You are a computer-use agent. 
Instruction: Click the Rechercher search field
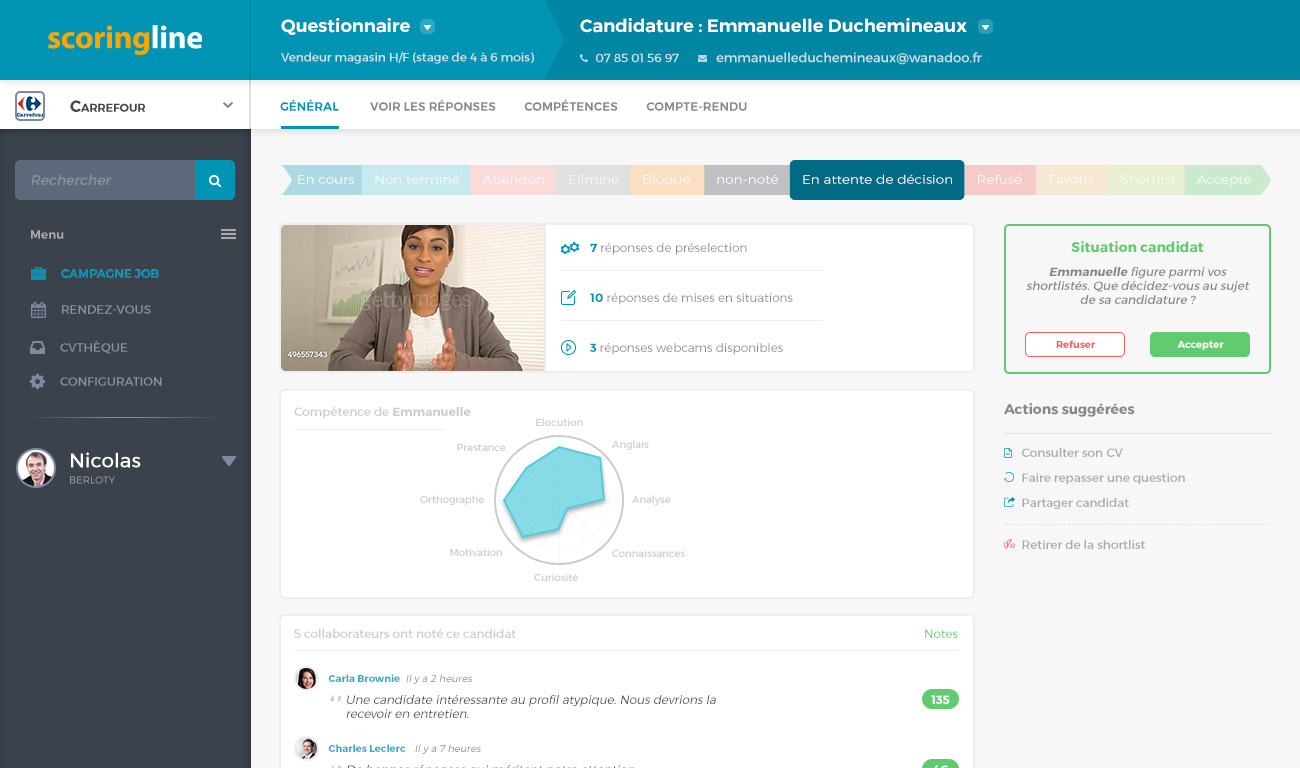[105, 180]
